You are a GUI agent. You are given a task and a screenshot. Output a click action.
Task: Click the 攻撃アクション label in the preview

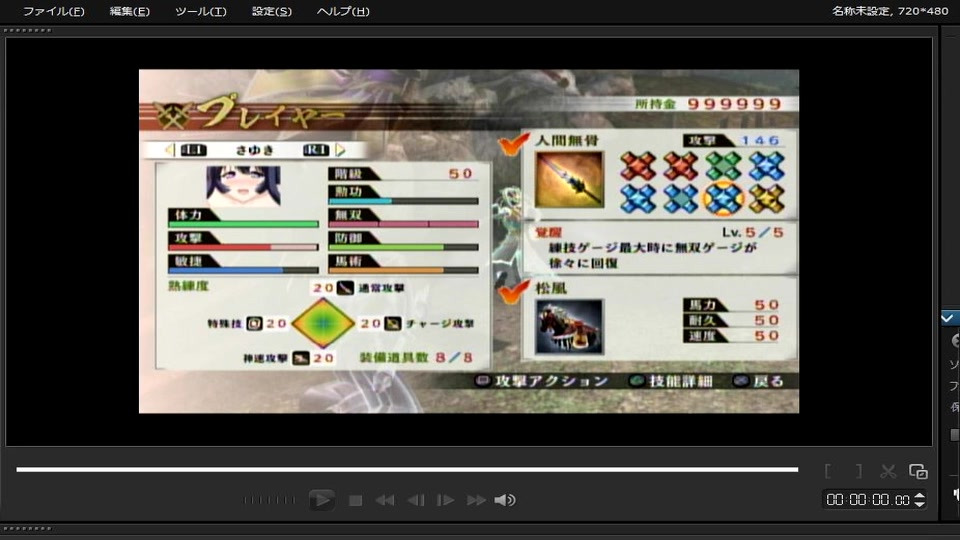551,381
